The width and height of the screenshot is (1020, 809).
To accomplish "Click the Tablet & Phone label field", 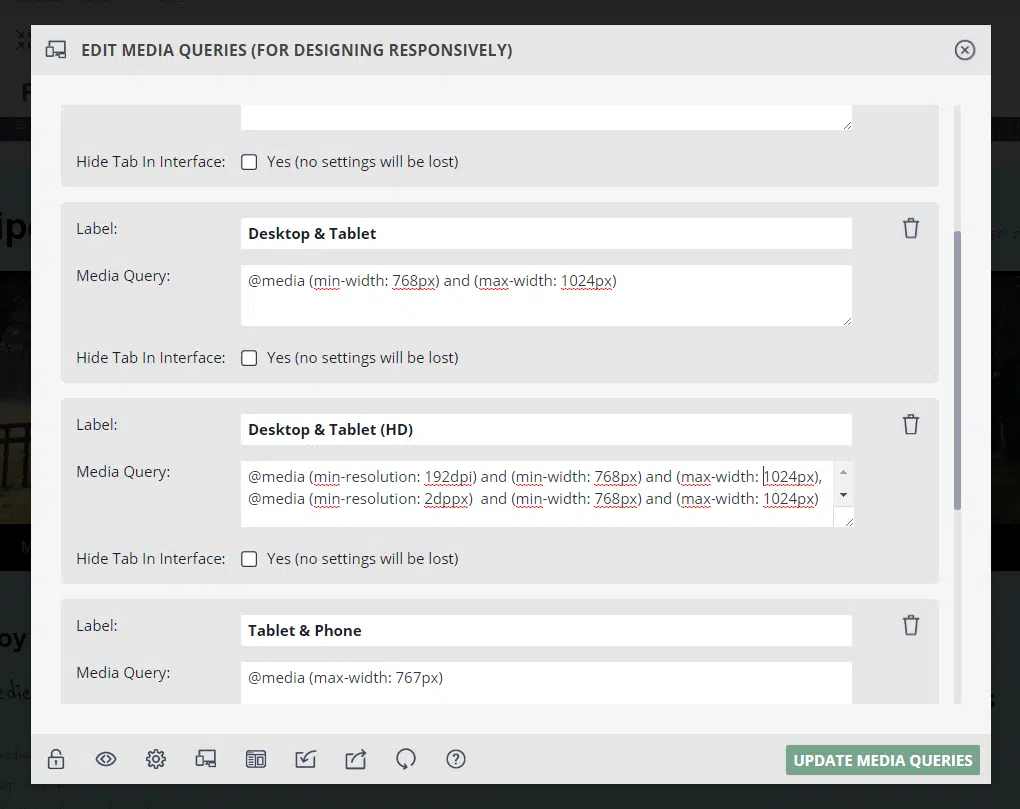I will [x=546, y=631].
